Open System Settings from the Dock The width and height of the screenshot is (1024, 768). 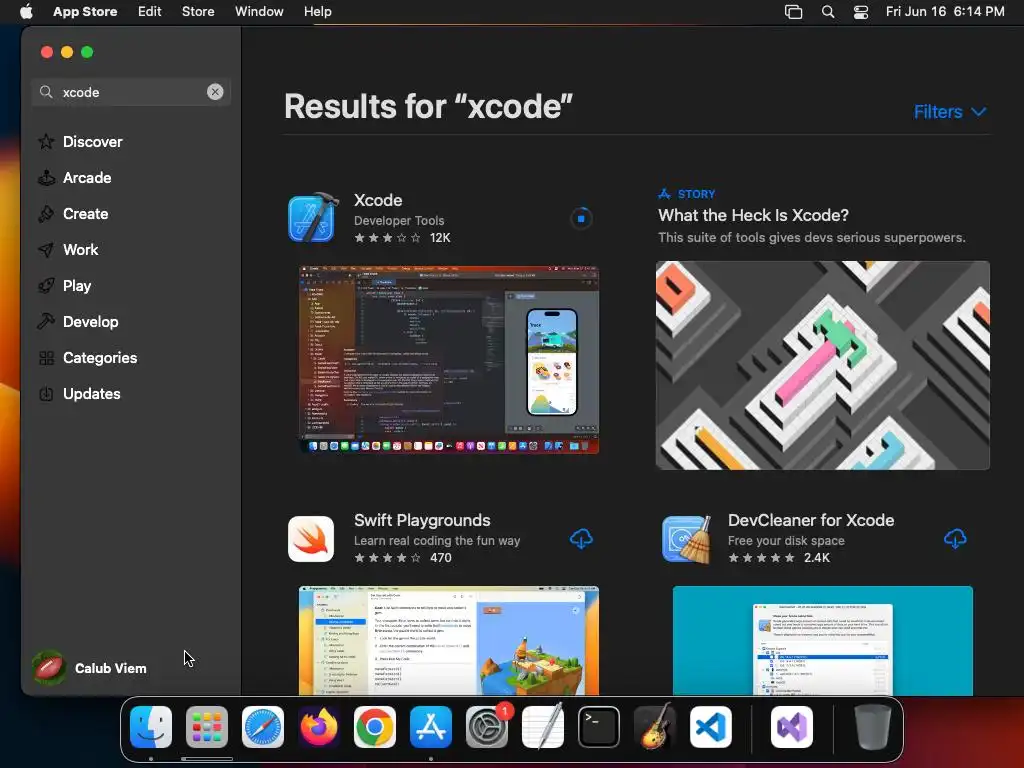click(487, 727)
